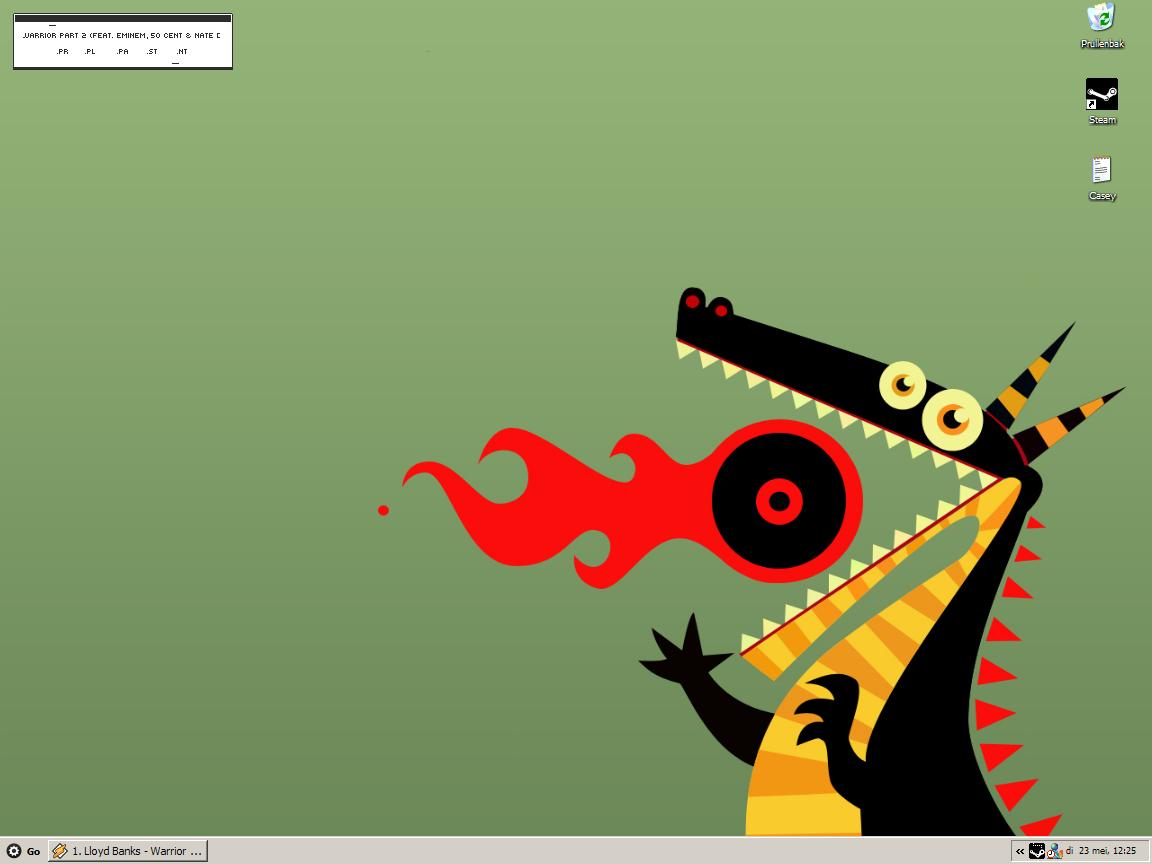Click the .PL play button in player
This screenshot has height=864, width=1152.
point(90,51)
